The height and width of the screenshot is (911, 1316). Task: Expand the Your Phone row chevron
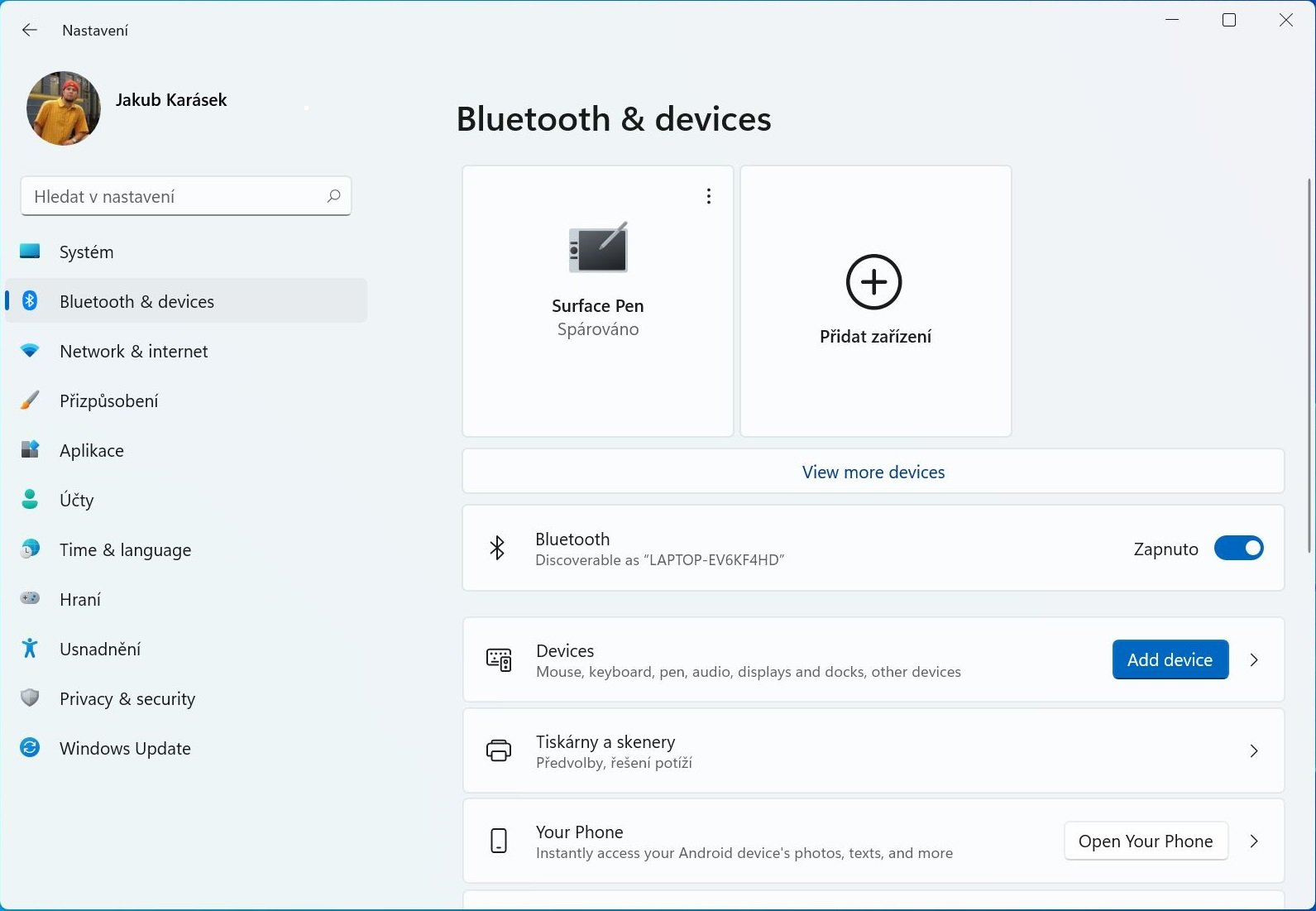1254,841
